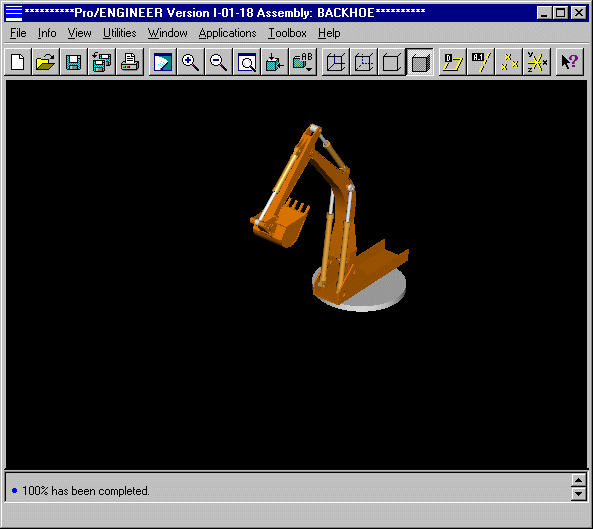Toggle datum planes display
The height and width of the screenshot is (529, 593).
[x=453, y=62]
